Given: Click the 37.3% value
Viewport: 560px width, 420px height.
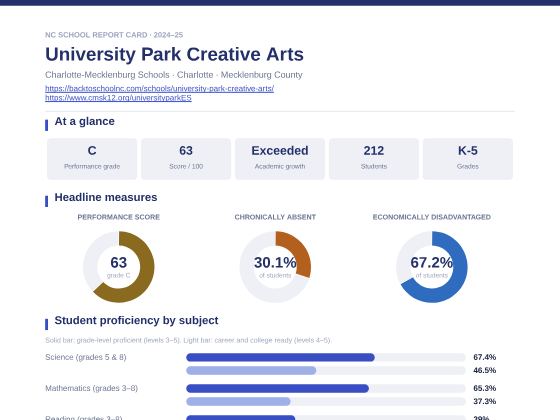Looking at the screenshot, I should [485, 401].
